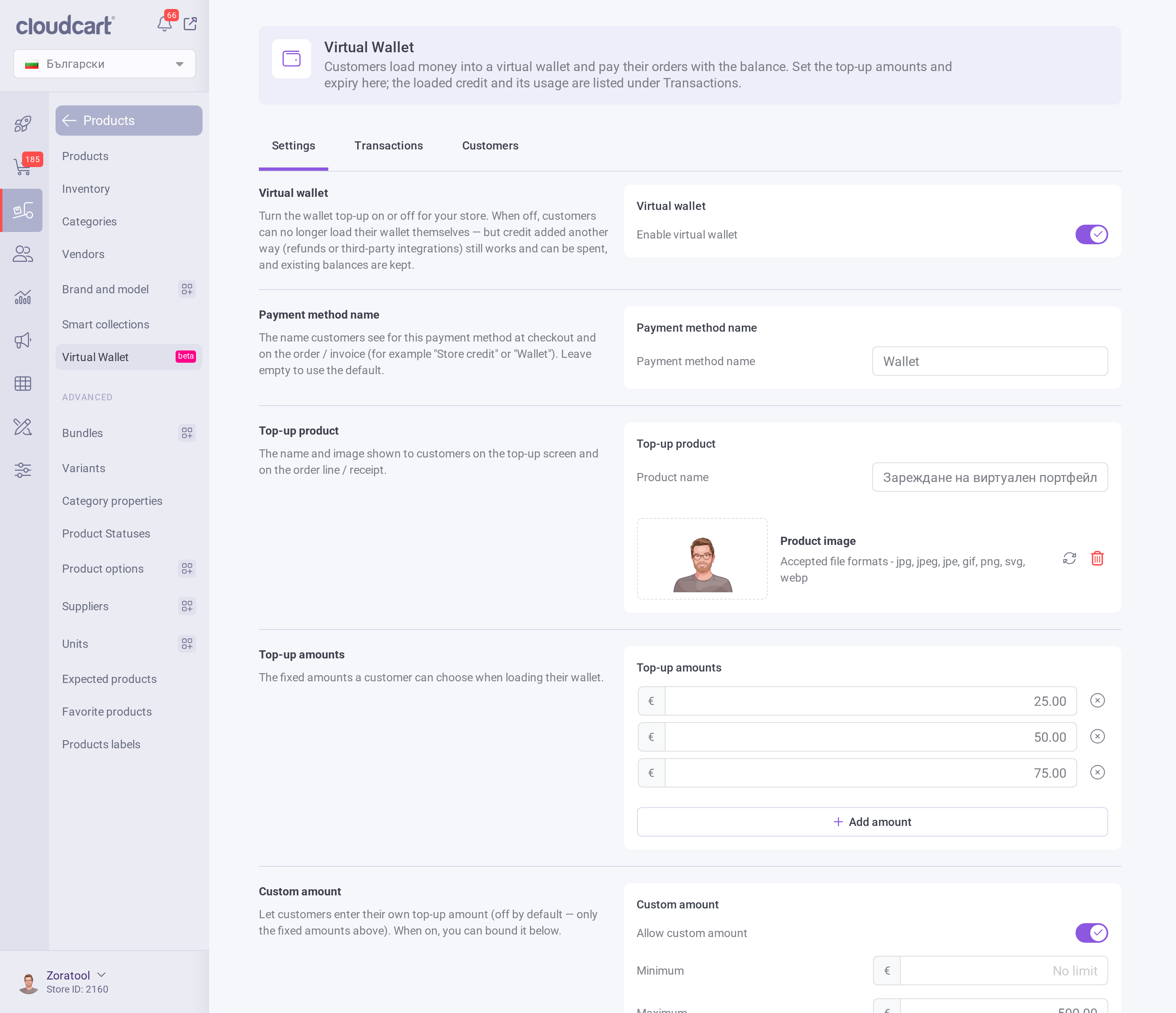
Task: Open the Product Statuses link
Action: [106, 533]
